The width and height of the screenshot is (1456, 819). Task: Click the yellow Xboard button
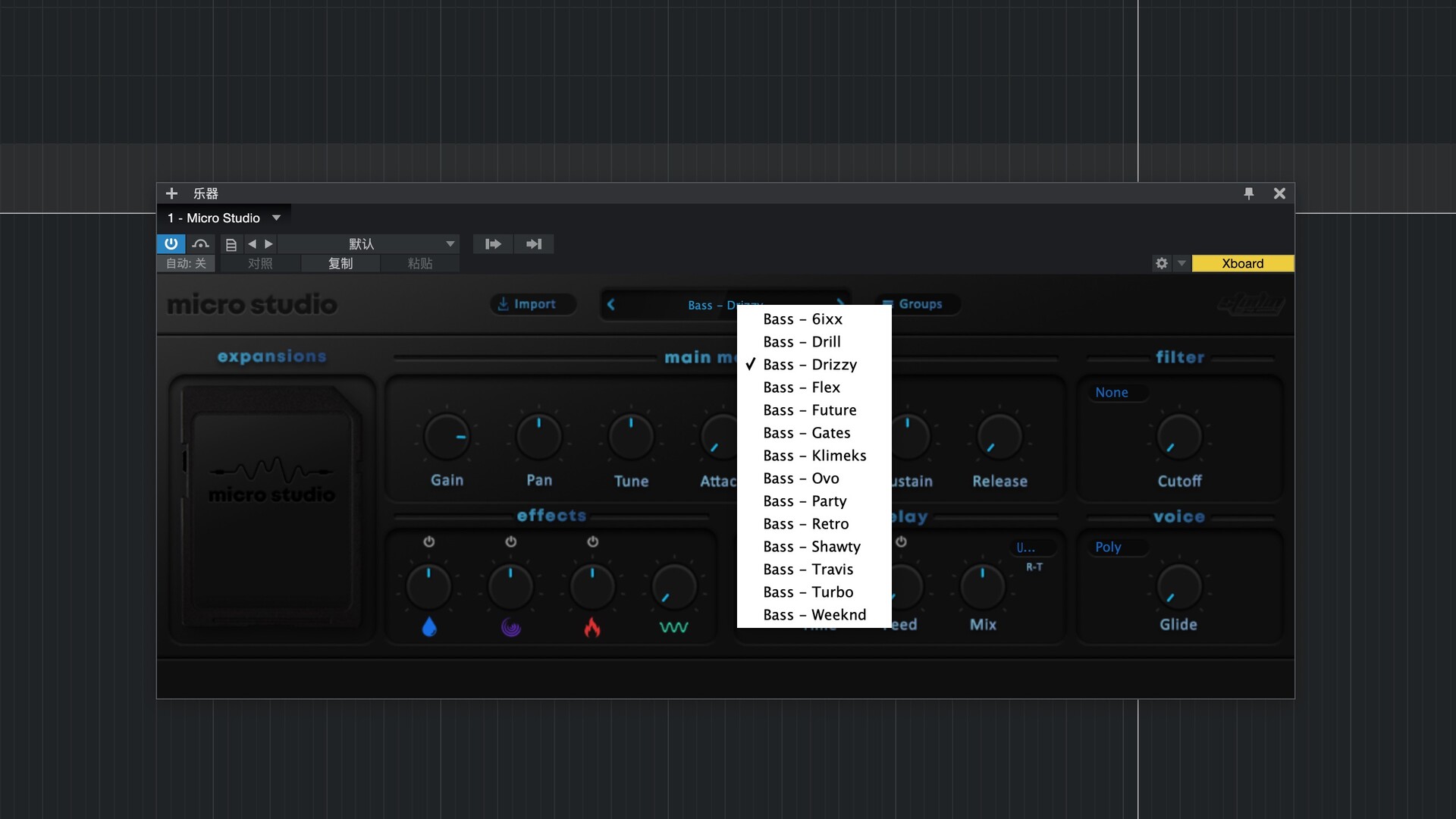click(x=1242, y=263)
